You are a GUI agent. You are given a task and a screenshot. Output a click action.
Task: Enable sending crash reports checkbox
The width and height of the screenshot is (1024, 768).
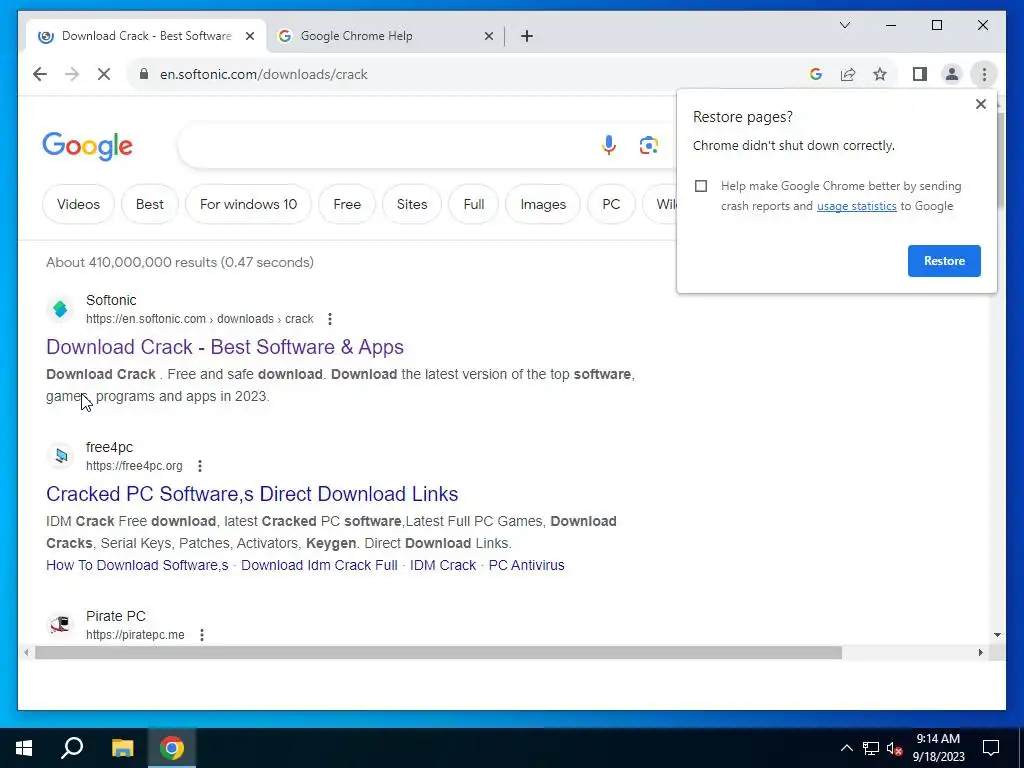click(x=701, y=186)
